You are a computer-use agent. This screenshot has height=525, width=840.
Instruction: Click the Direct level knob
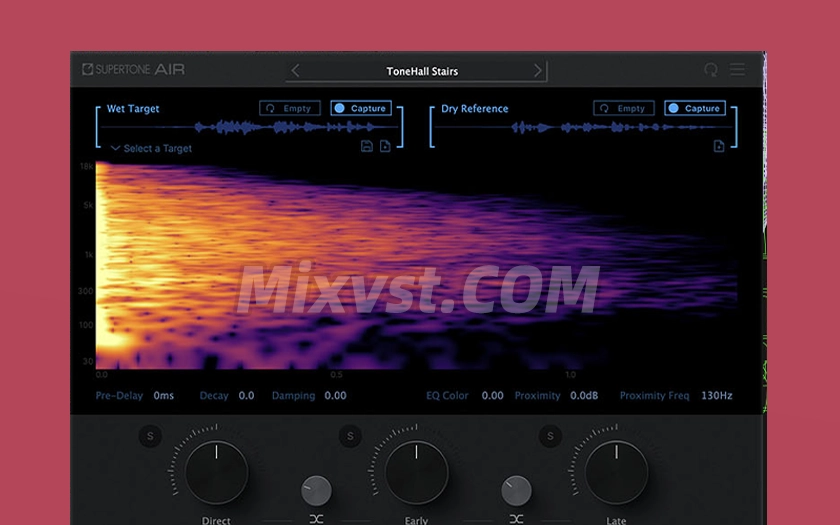(216, 472)
